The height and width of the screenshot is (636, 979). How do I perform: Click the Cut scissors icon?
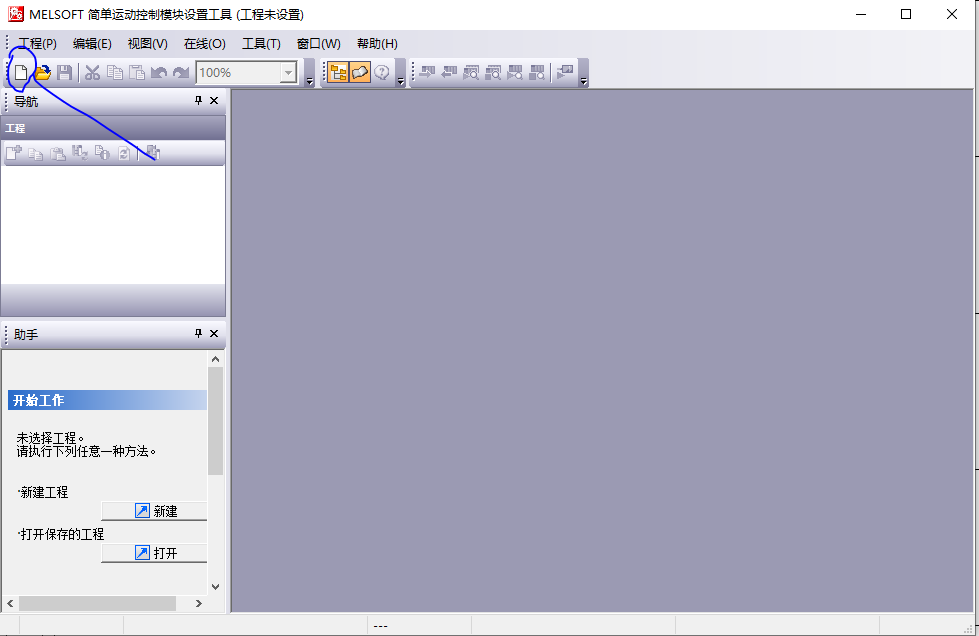pos(92,72)
